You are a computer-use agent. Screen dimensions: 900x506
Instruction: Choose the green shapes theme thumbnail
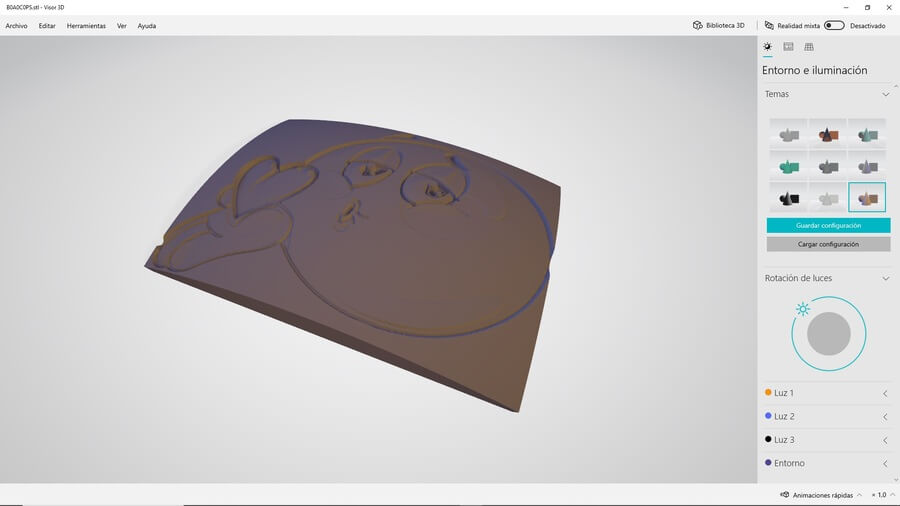(x=789, y=165)
